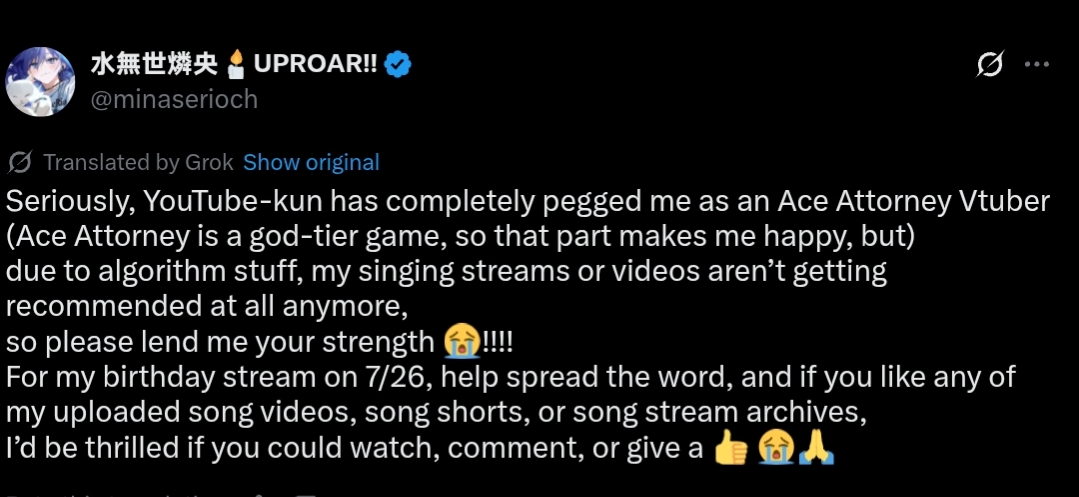Click 'UPROAR!!' in the account name
Screen dimensions: 1079x497
316,65
